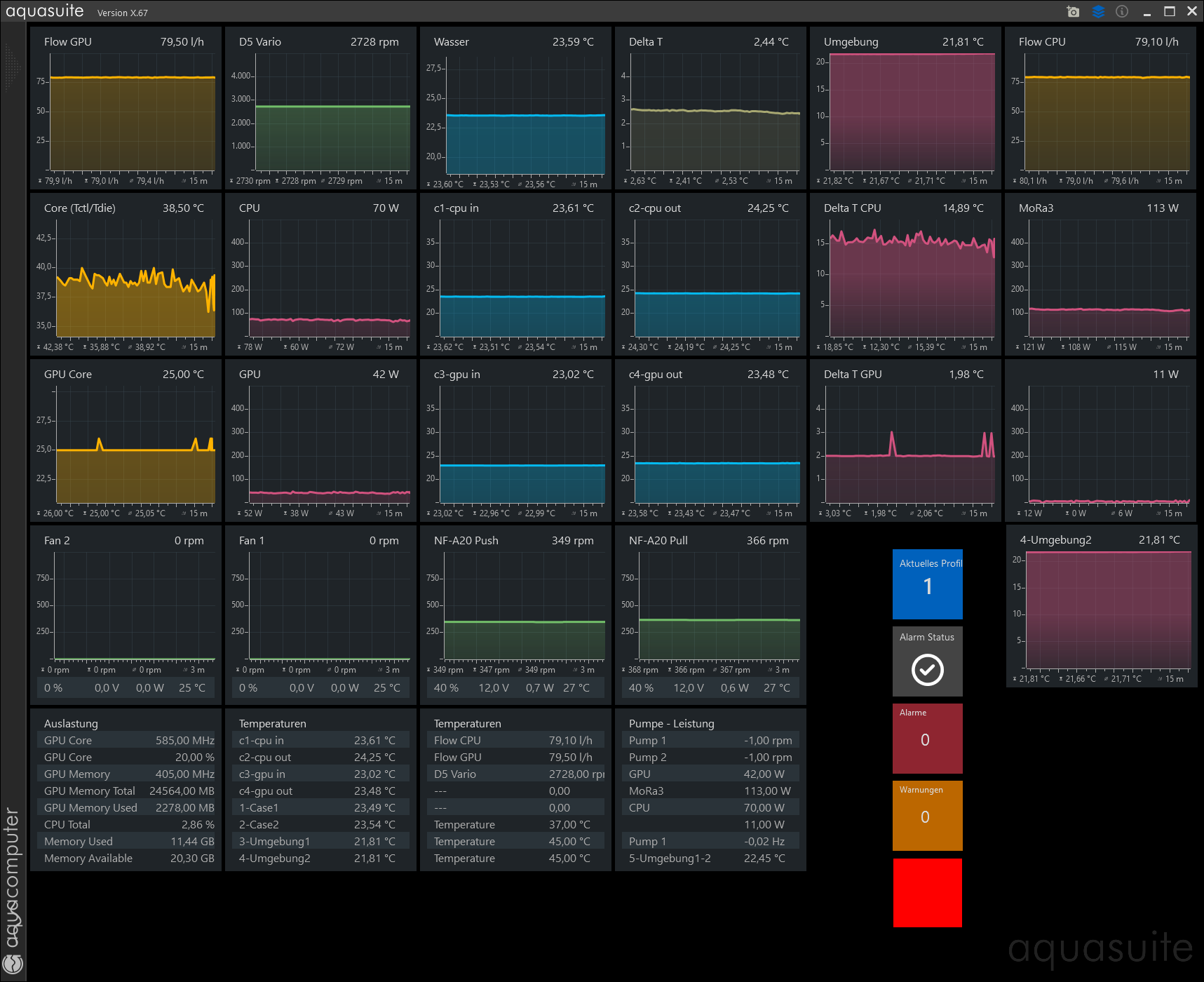
Task: Select the untitled 11 W chart
Action: pyautogui.click(x=1100, y=440)
